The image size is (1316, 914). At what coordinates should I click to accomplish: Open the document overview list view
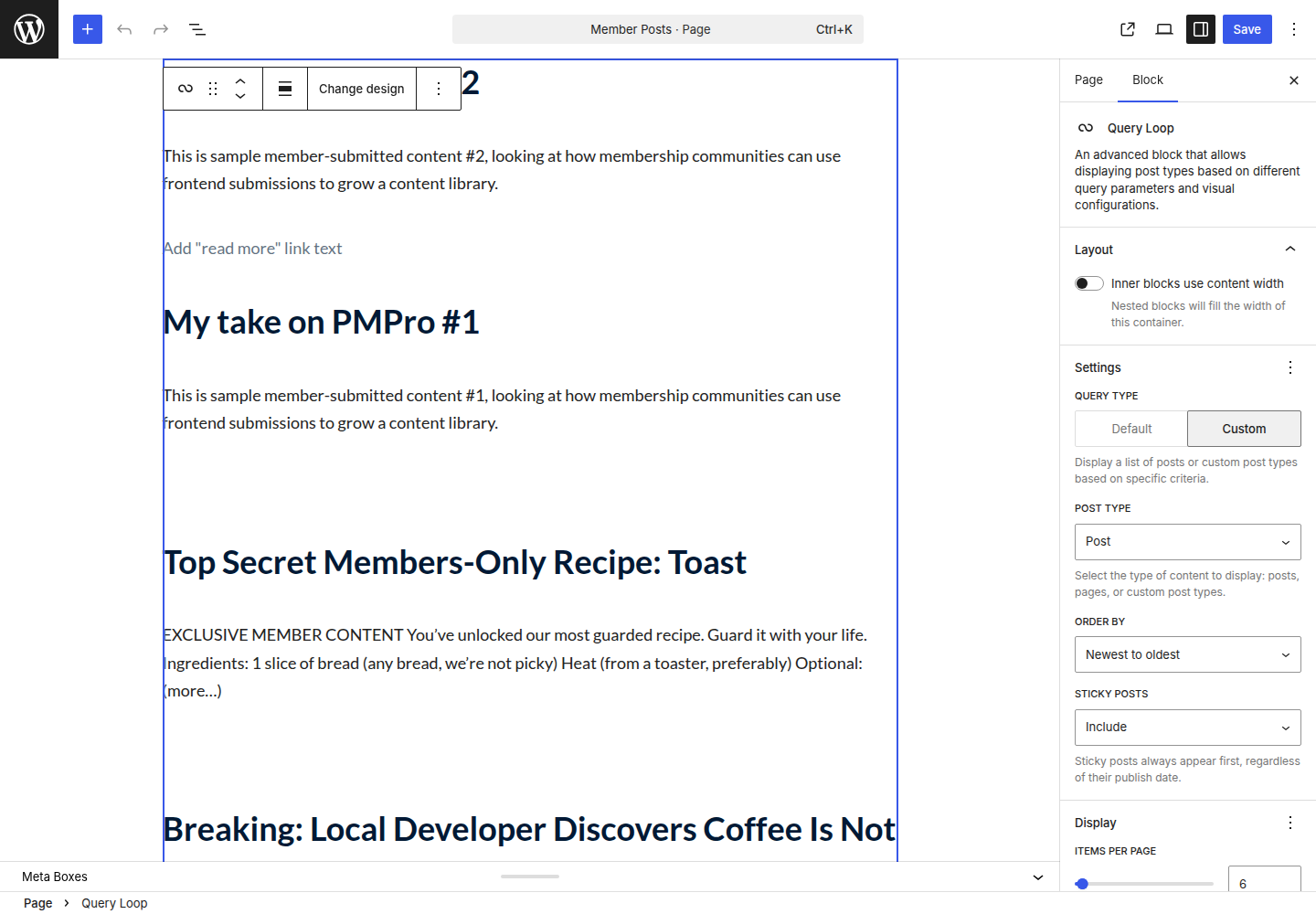pos(197,29)
